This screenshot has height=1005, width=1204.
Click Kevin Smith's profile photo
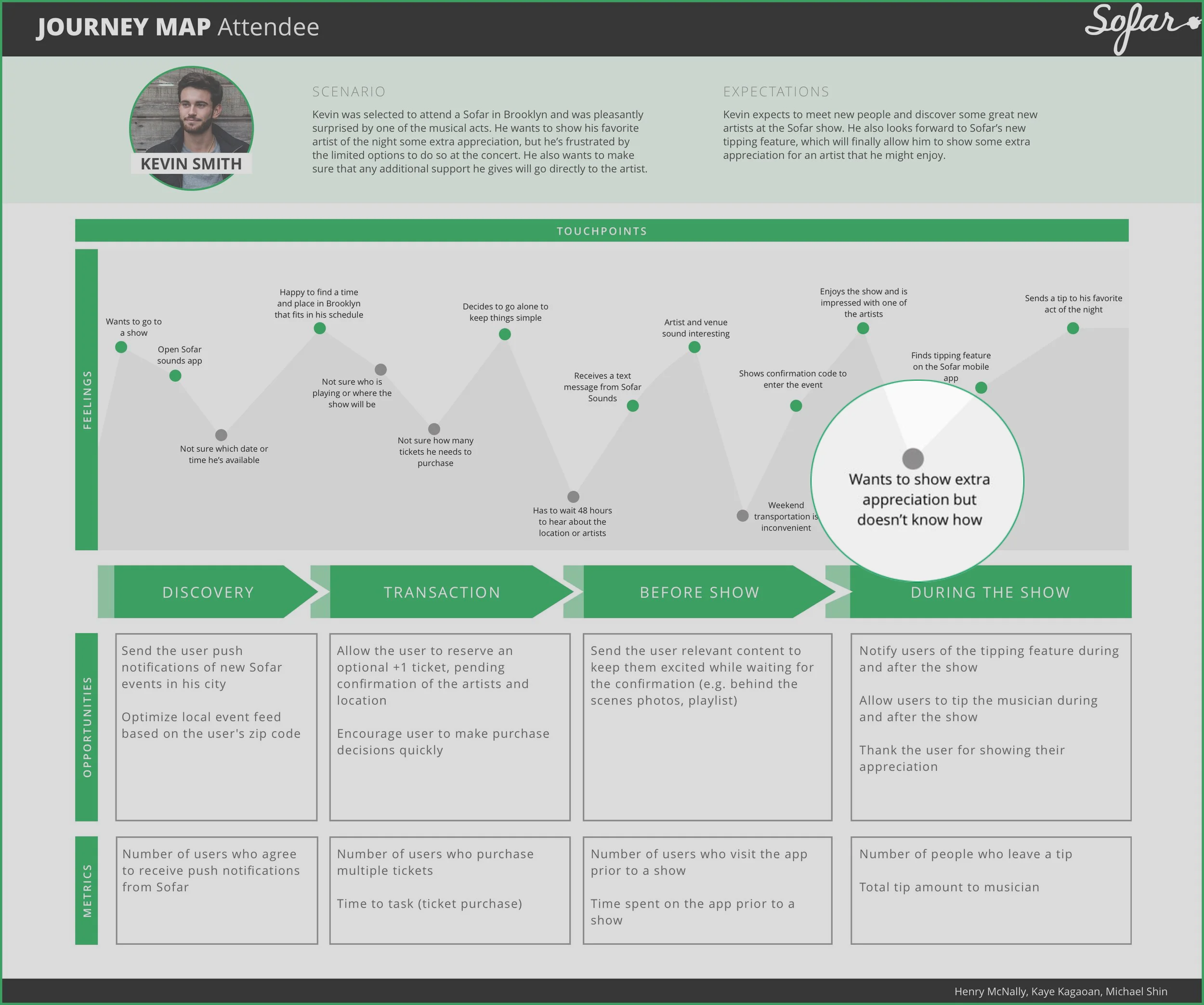tap(192, 128)
